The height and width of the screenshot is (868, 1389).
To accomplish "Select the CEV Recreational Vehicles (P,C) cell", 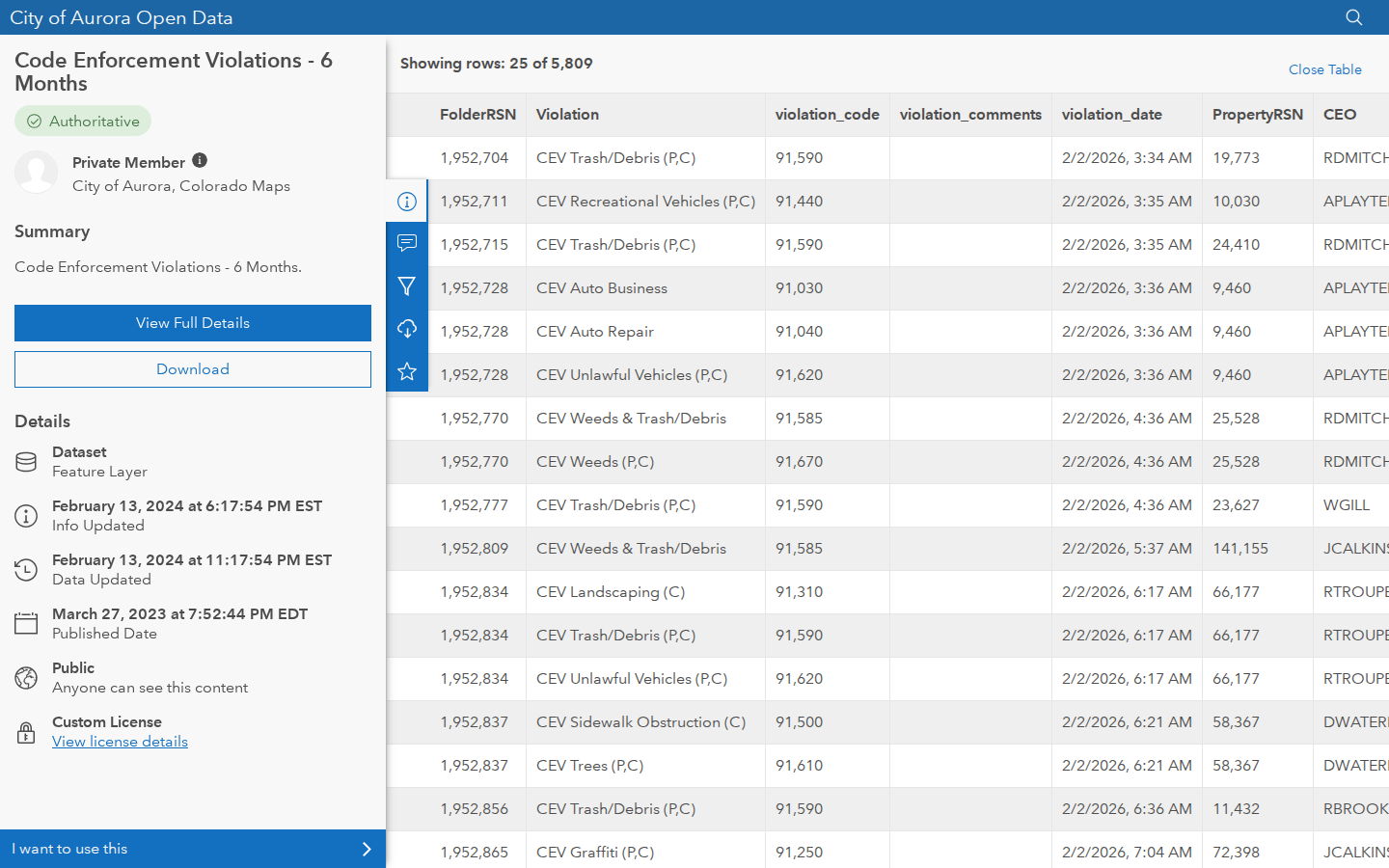I will click(x=645, y=202).
